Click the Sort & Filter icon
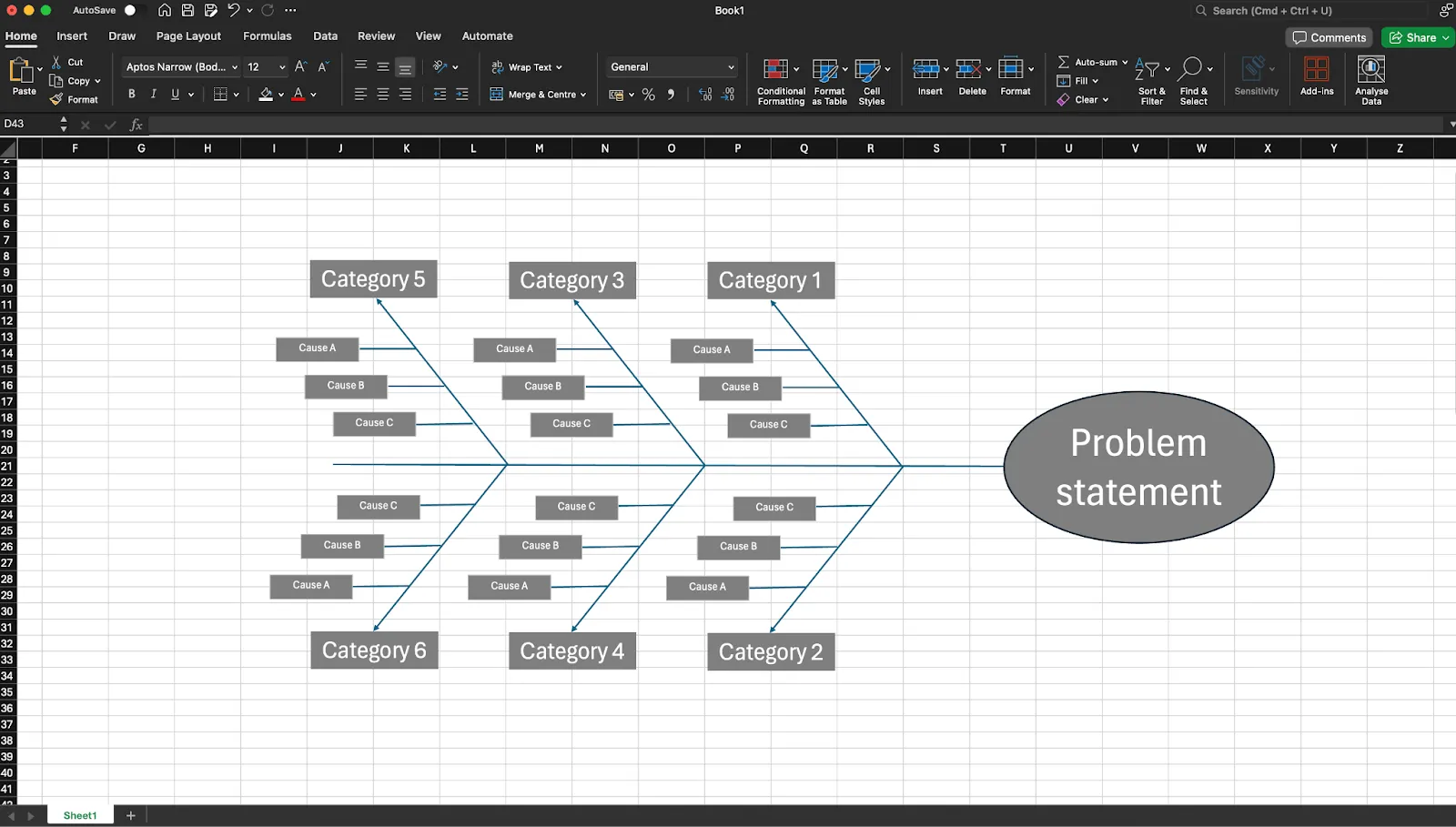This screenshot has width=1456, height=827. tap(1147, 69)
